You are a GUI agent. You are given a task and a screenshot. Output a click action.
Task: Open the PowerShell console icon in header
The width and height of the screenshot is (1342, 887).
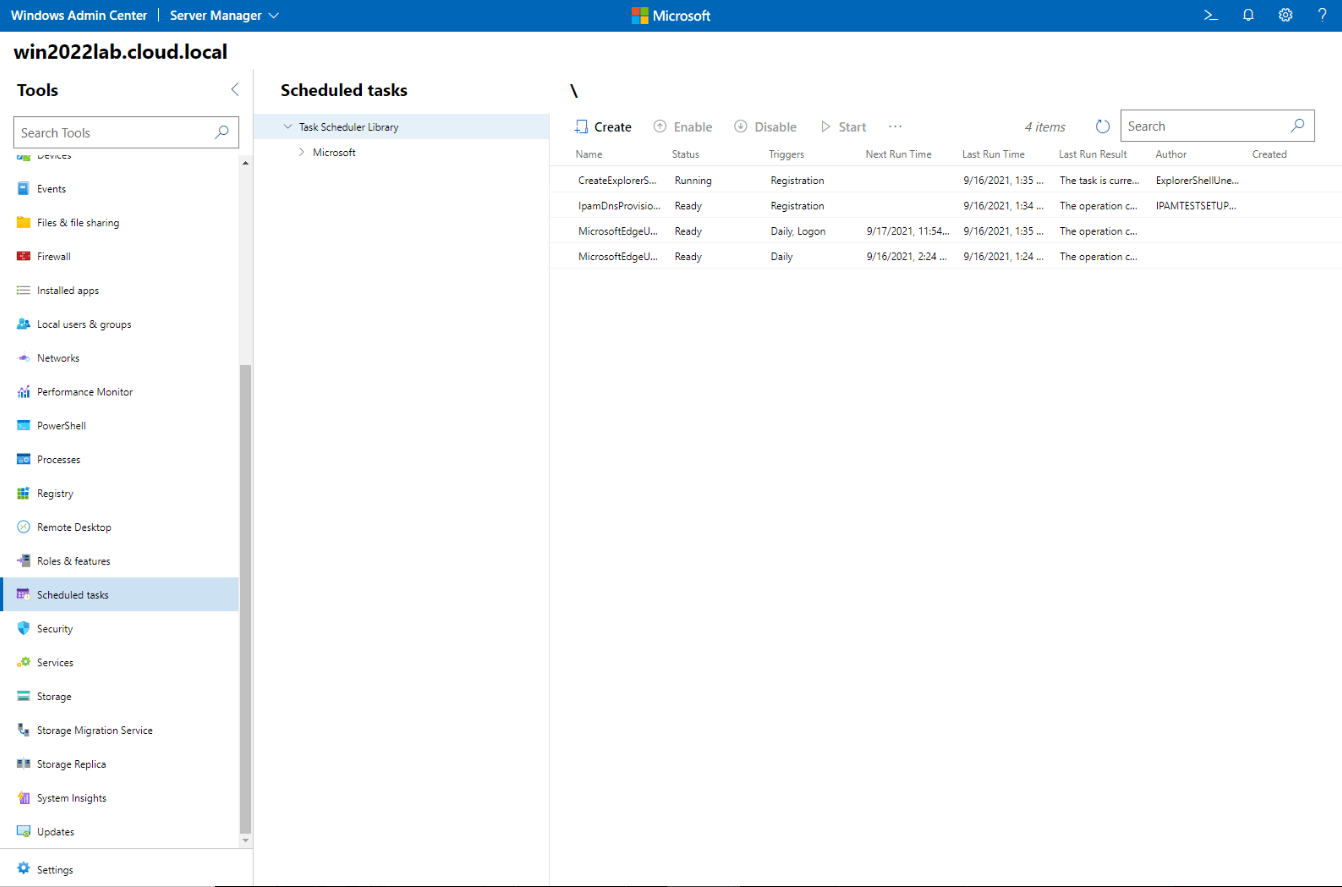click(x=1210, y=15)
